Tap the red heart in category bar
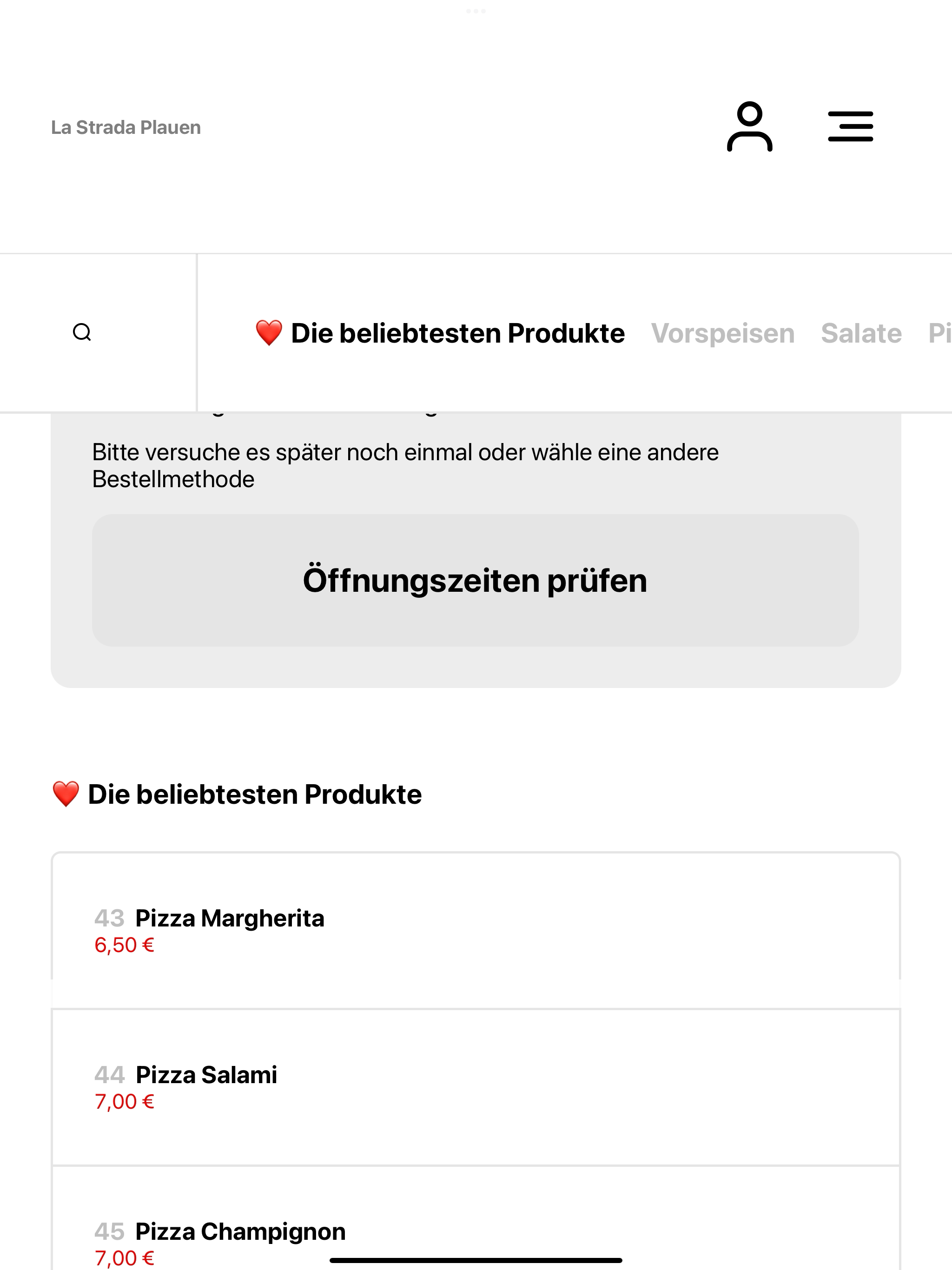This screenshot has width=952, height=1270. click(x=269, y=333)
